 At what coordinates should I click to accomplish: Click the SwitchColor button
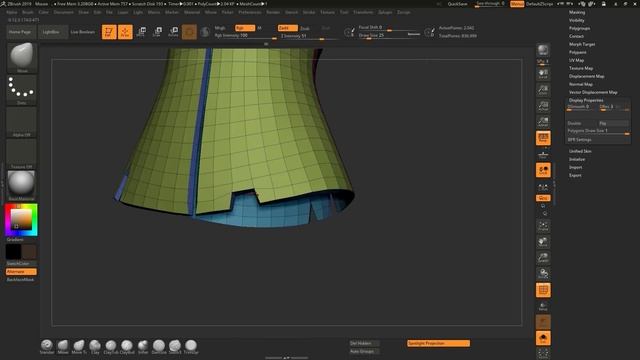coord(21,264)
